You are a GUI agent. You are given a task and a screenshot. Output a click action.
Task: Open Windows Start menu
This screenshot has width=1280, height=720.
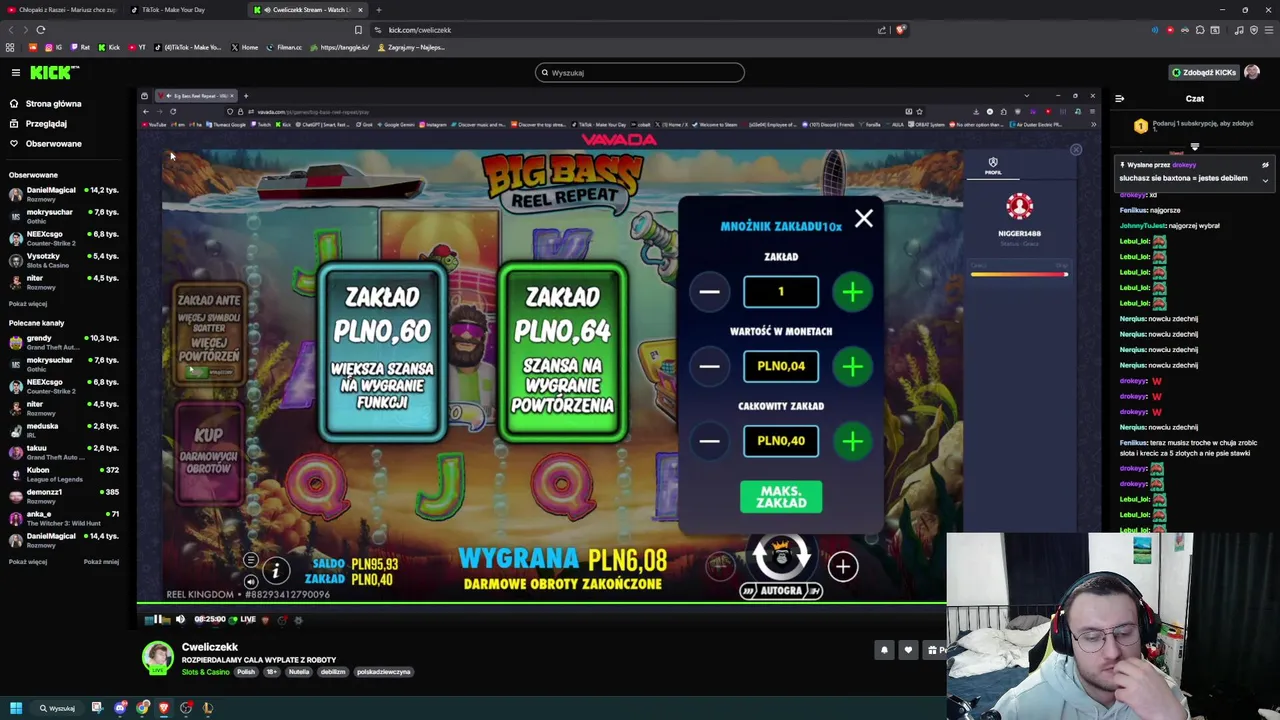click(x=16, y=708)
